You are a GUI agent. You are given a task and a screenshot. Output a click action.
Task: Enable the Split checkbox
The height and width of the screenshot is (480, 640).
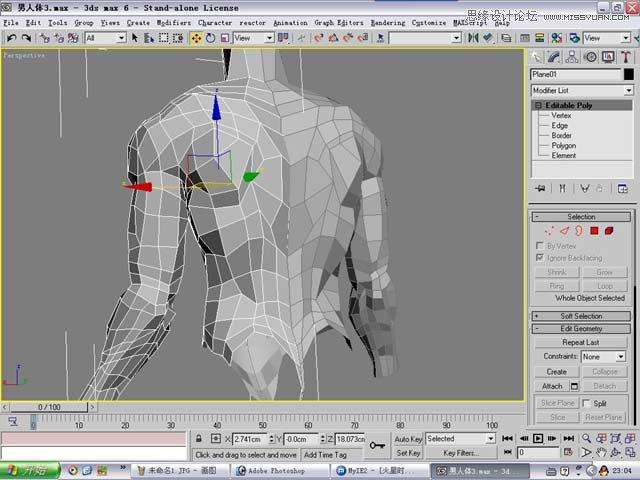(586, 403)
